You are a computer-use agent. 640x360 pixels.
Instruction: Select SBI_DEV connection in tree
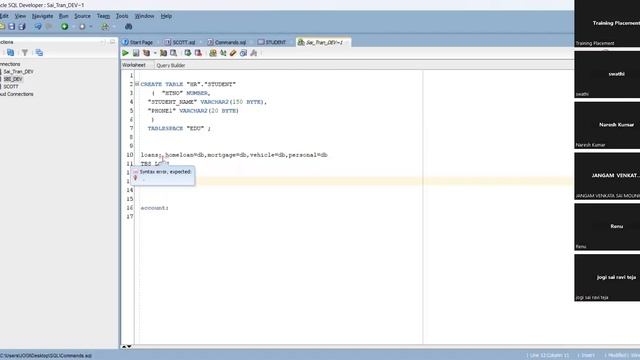13,79
